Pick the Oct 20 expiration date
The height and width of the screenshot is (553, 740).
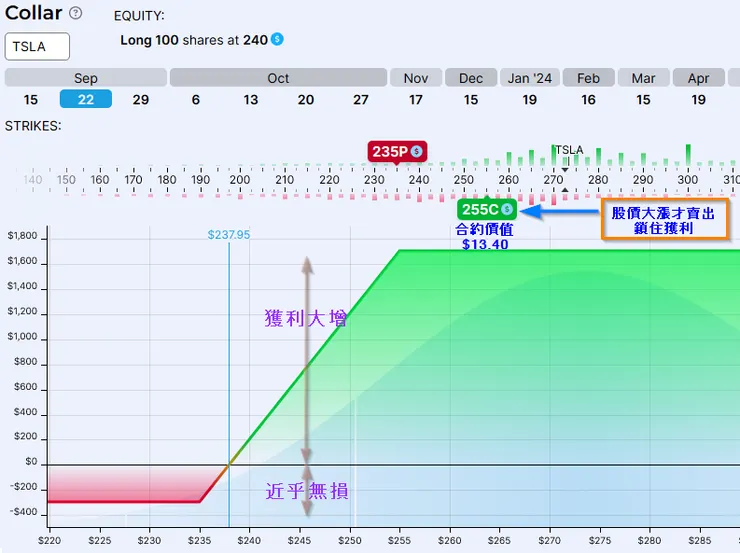(x=306, y=100)
